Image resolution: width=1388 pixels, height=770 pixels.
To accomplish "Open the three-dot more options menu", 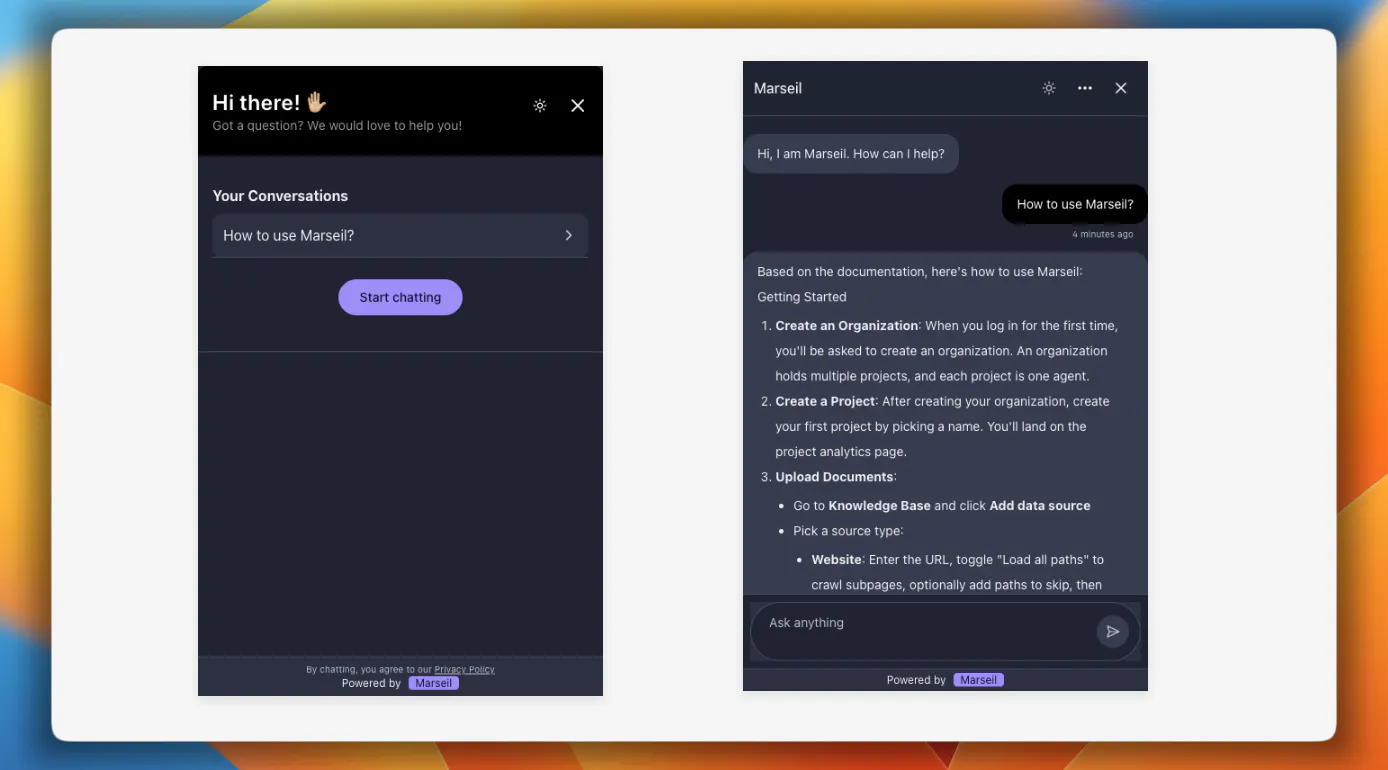I will [1085, 88].
